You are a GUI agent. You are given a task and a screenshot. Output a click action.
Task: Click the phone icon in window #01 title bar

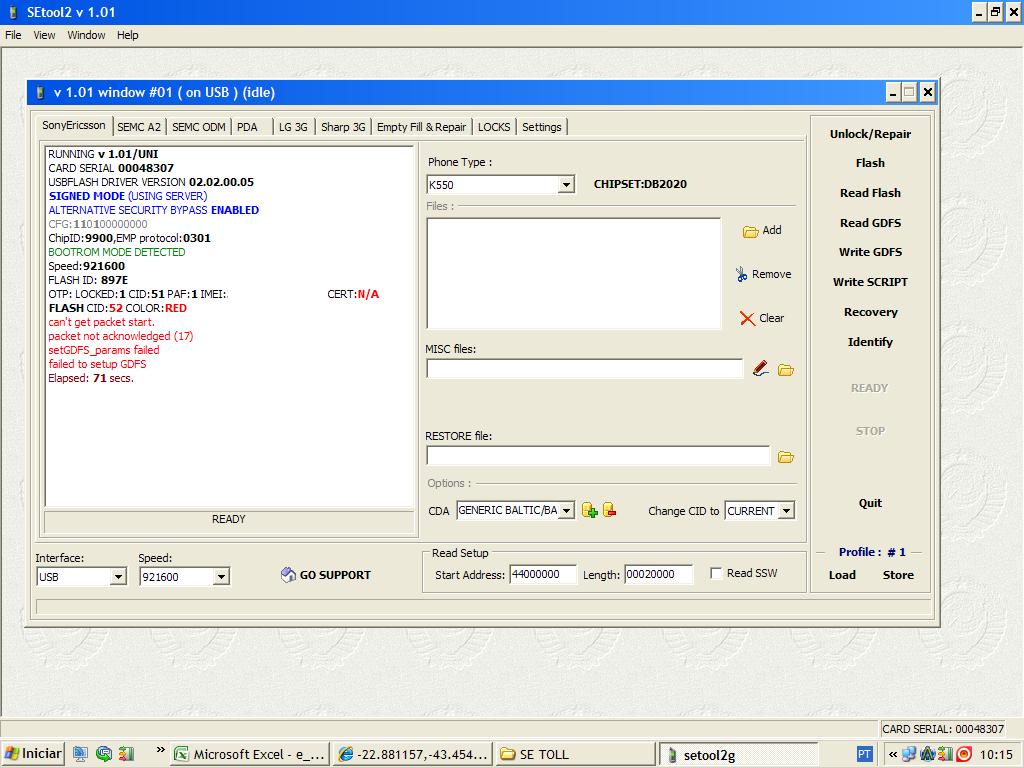pyautogui.click(x=40, y=92)
